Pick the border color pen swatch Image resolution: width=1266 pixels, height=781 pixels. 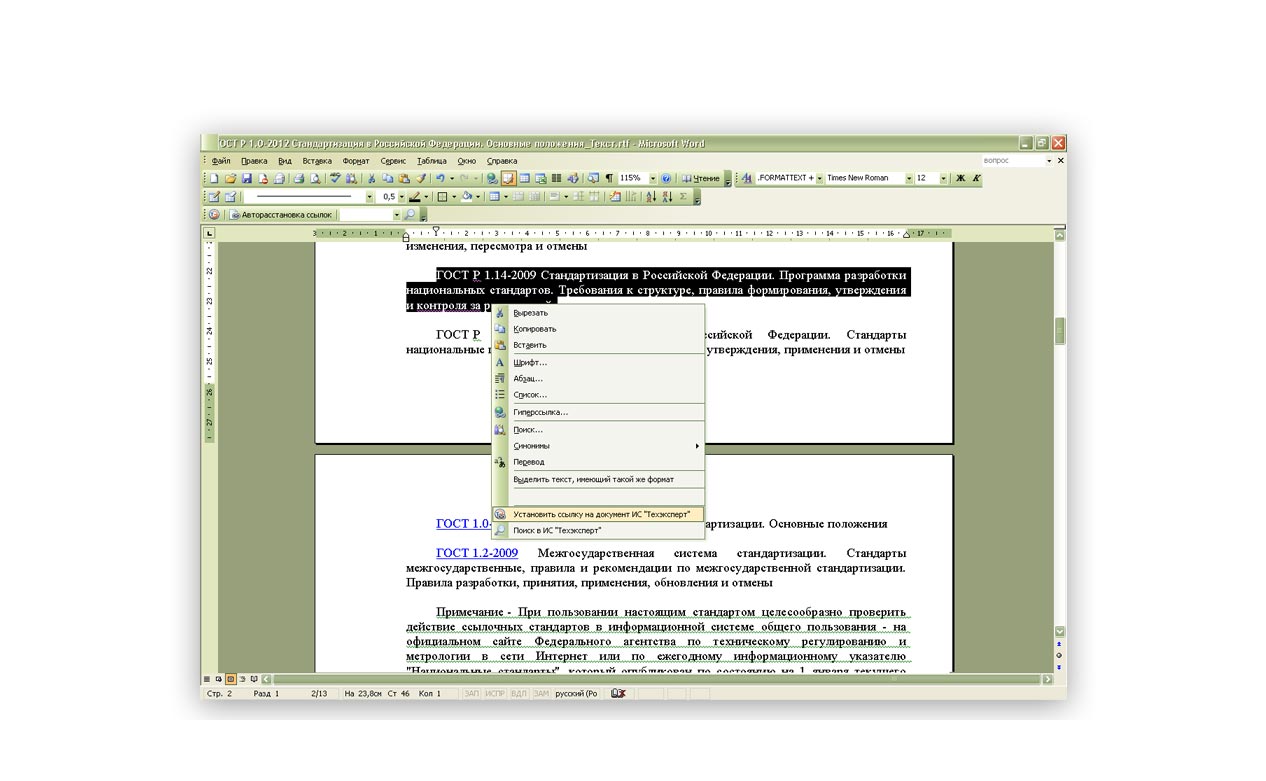click(415, 197)
